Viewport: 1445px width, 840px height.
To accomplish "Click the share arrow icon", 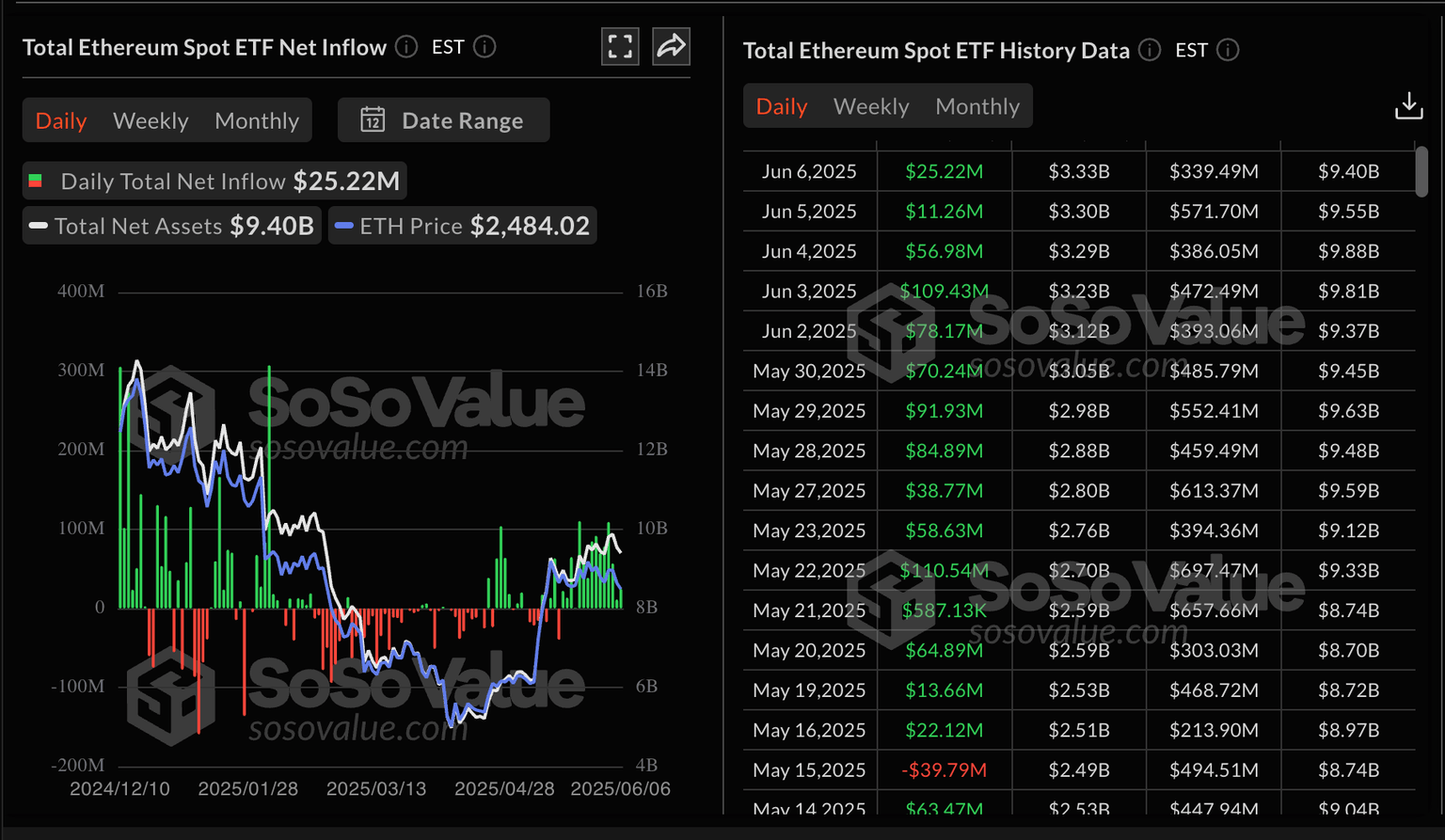I will tap(671, 46).
